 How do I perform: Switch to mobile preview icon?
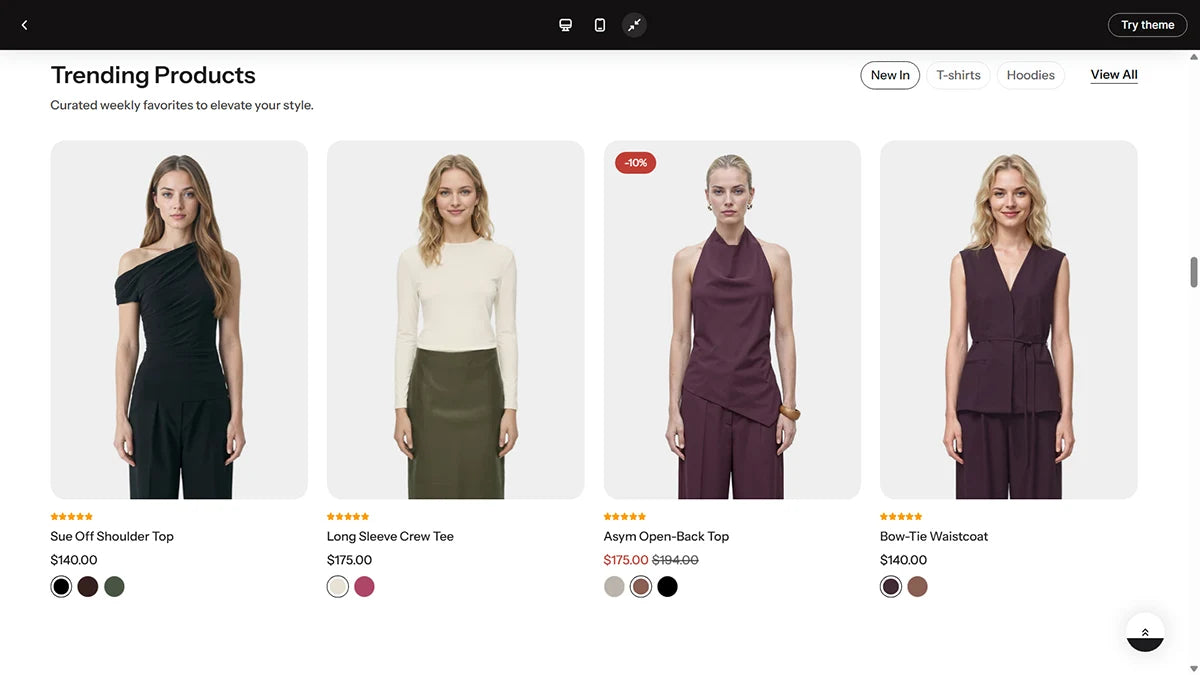click(600, 25)
